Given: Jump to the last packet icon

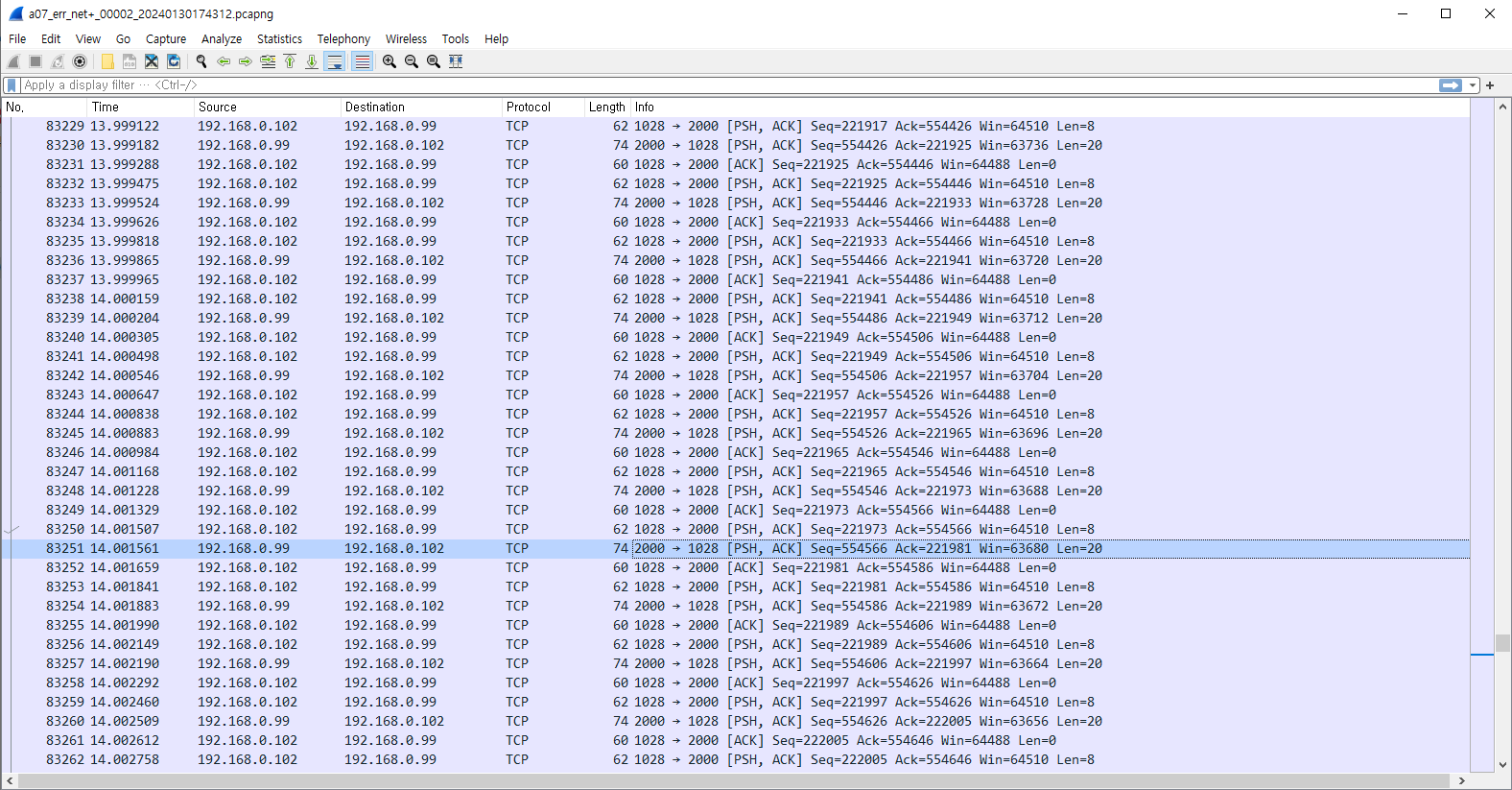Looking at the screenshot, I should (312, 61).
